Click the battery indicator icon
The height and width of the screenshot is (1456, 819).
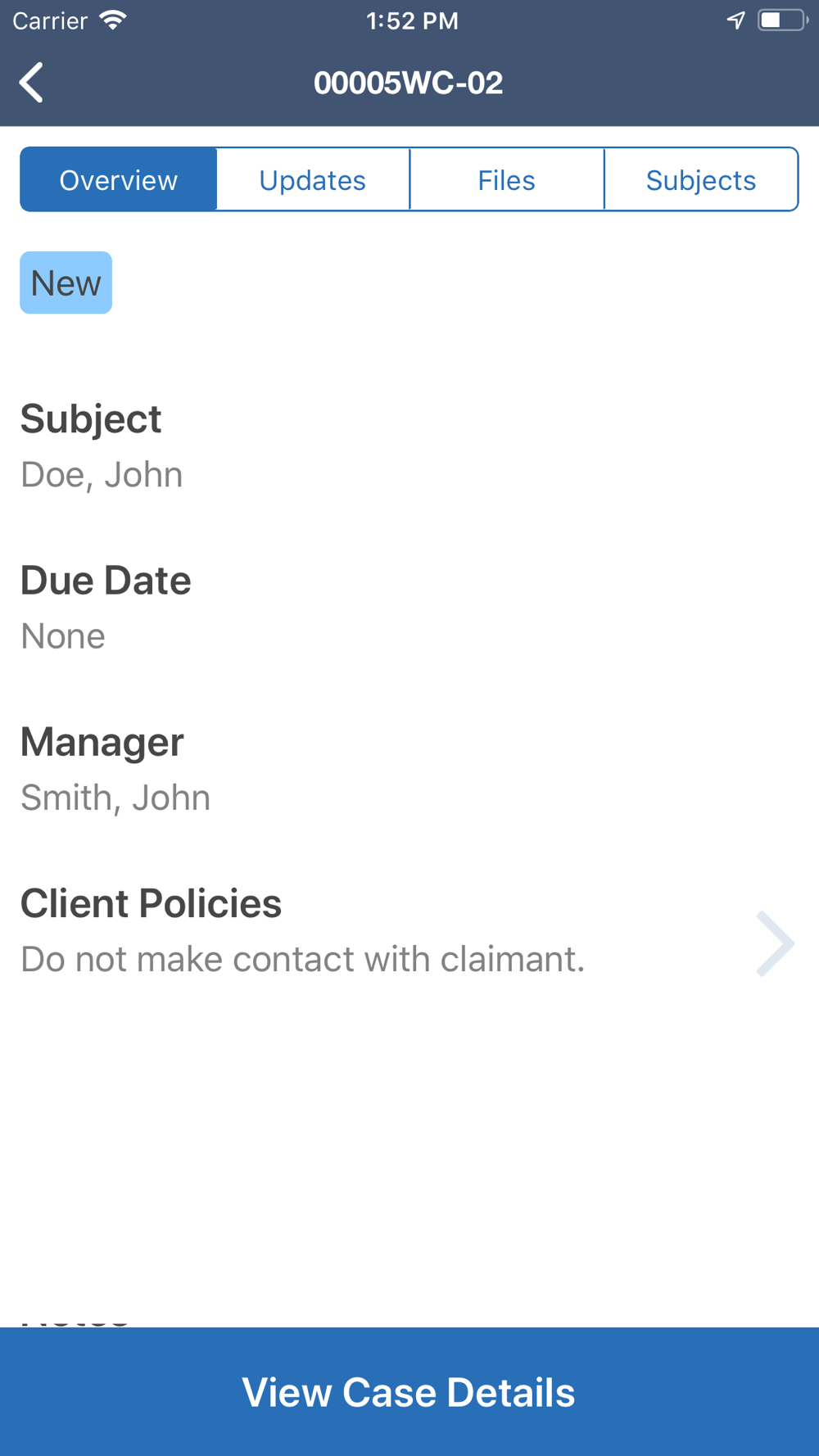click(x=782, y=20)
